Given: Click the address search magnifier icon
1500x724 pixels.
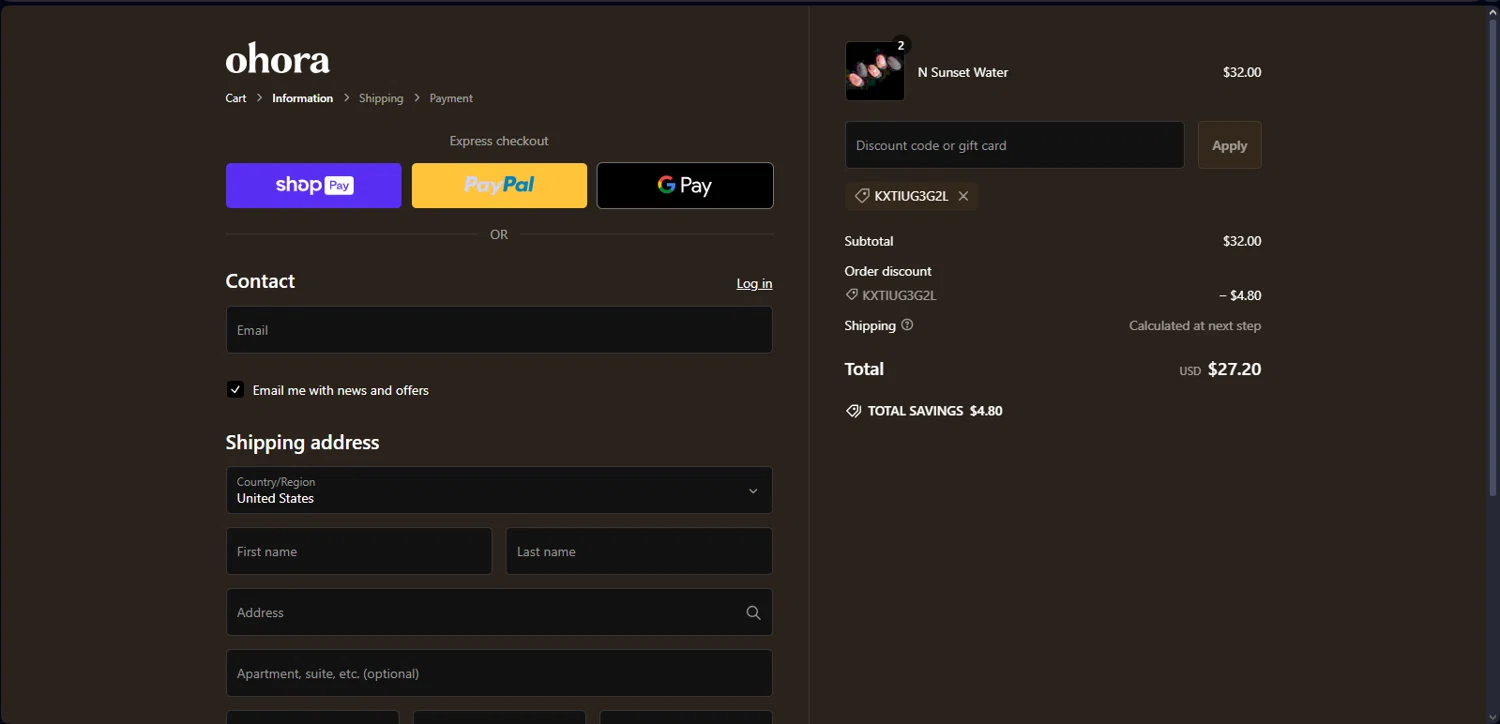Looking at the screenshot, I should pos(753,613).
